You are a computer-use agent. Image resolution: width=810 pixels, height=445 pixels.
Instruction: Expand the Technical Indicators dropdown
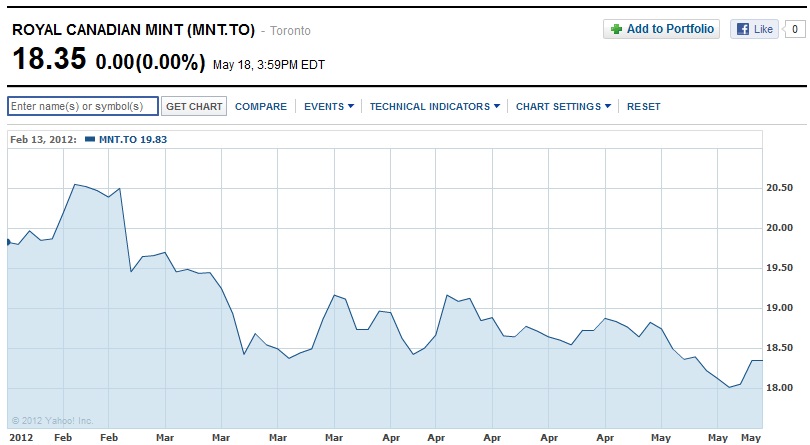coord(434,106)
